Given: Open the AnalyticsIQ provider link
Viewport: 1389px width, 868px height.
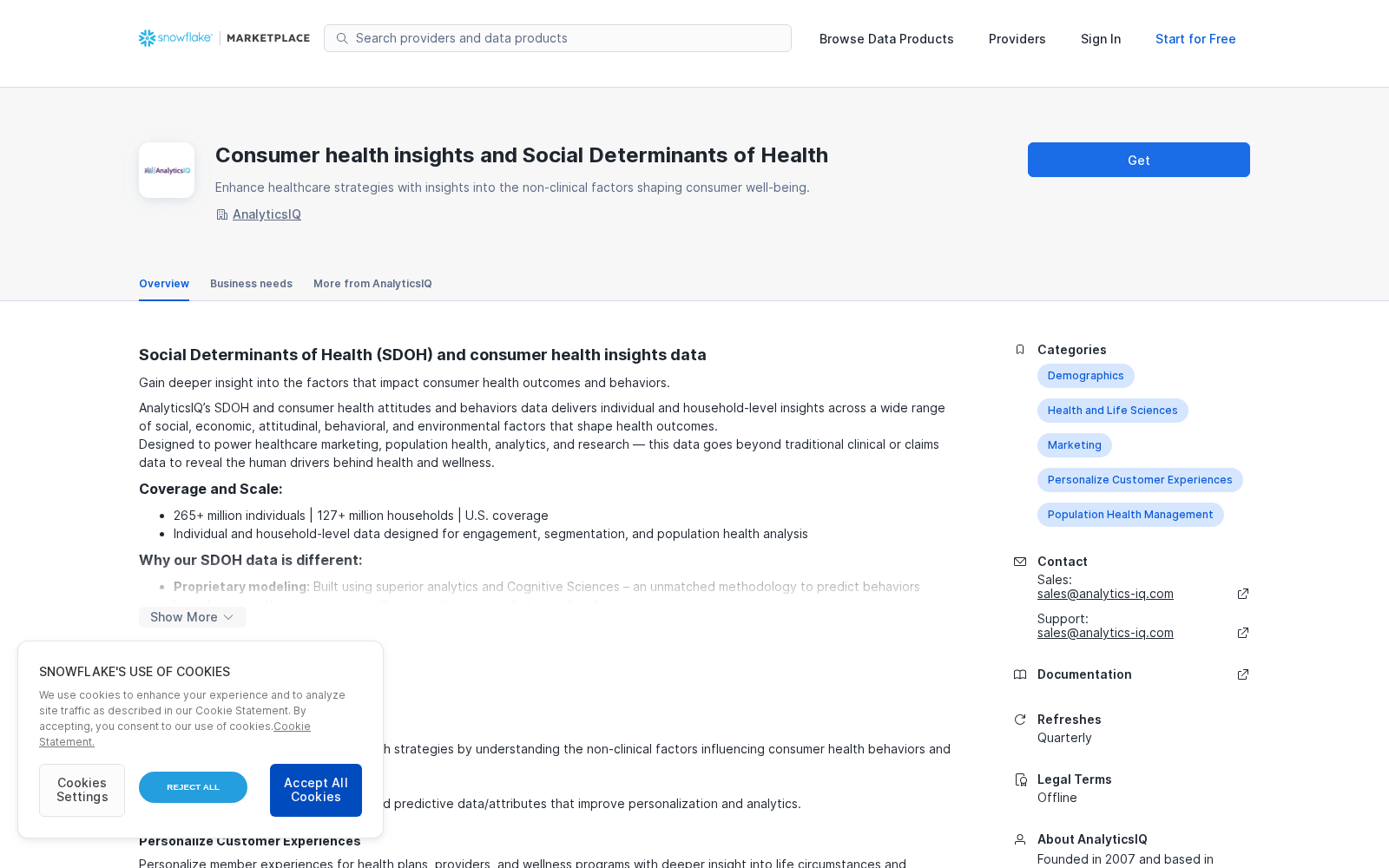Looking at the screenshot, I should [x=267, y=214].
